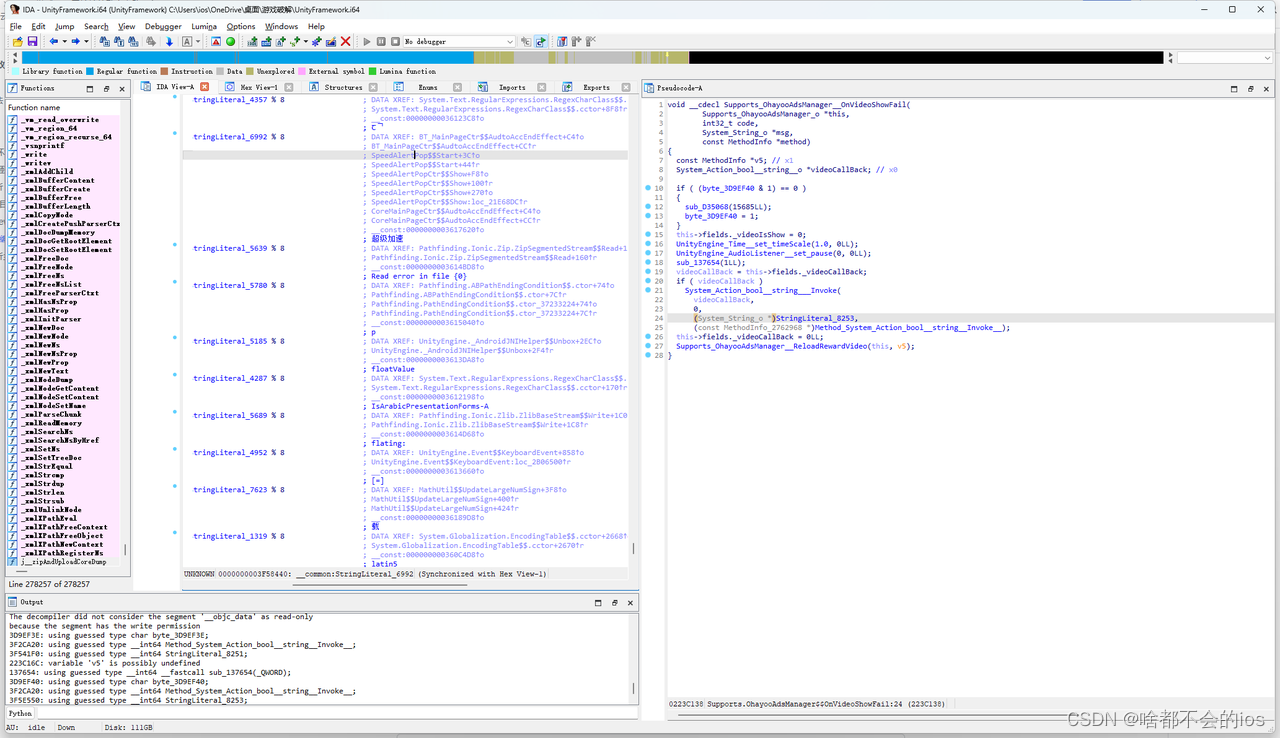Screen dimensions: 1280x738
Task: Switch to the Structures tab
Action: [343, 87]
